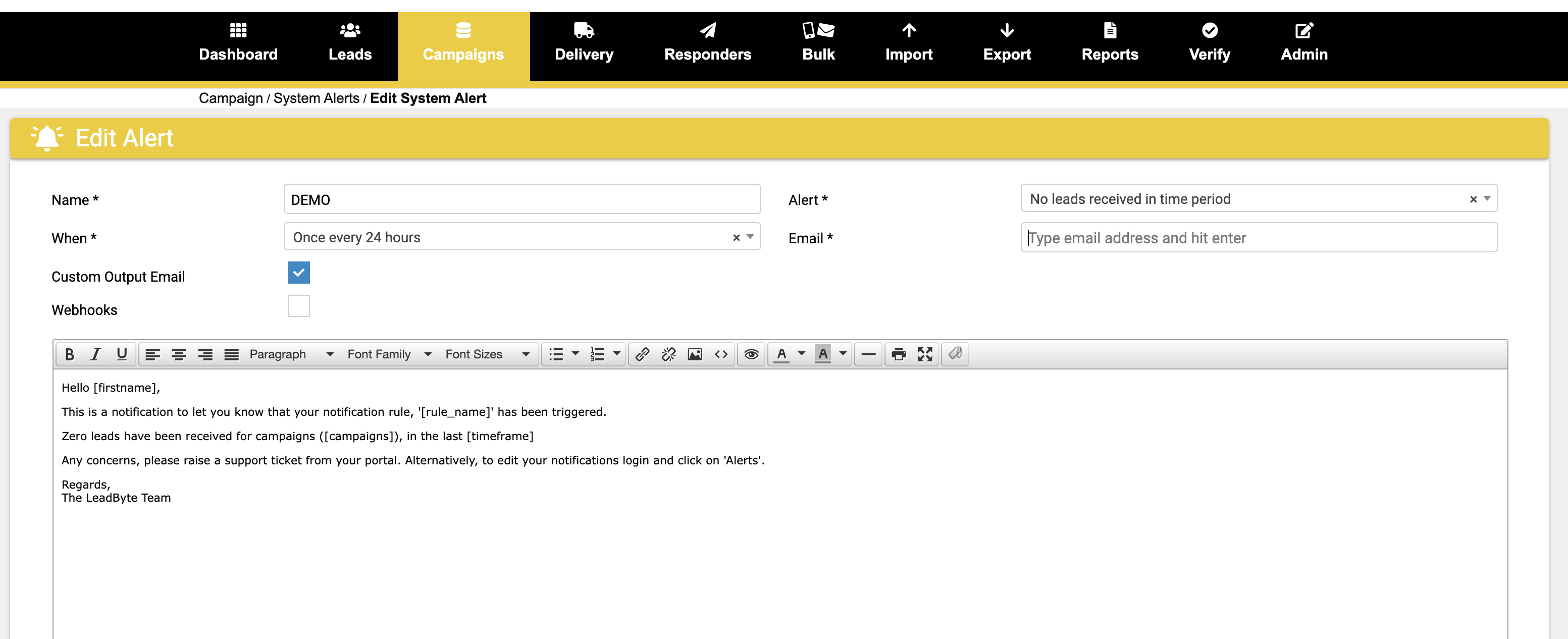Toggle fullscreen editor mode
1568x639 pixels.
coord(925,354)
